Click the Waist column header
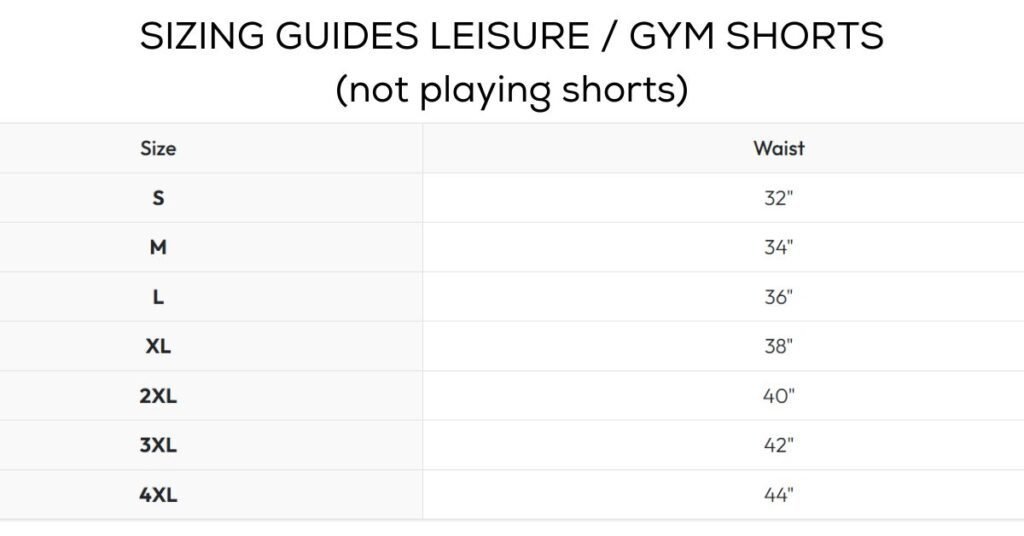The height and width of the screenshot is (536, 1024). click(x=778, y=148)
